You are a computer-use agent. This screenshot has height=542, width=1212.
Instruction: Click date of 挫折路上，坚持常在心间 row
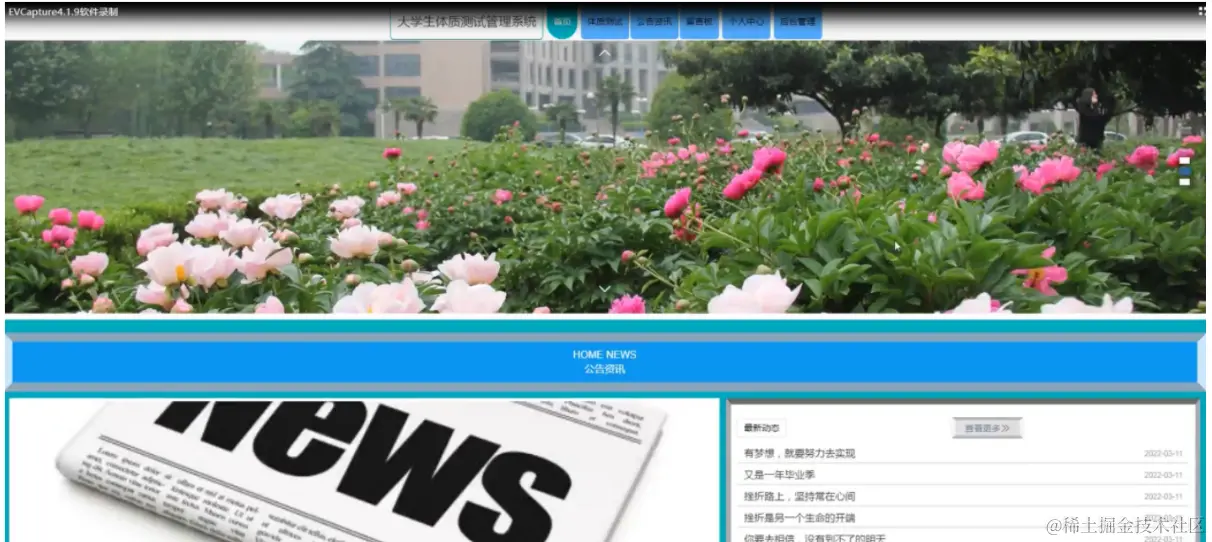point(1163,497)
